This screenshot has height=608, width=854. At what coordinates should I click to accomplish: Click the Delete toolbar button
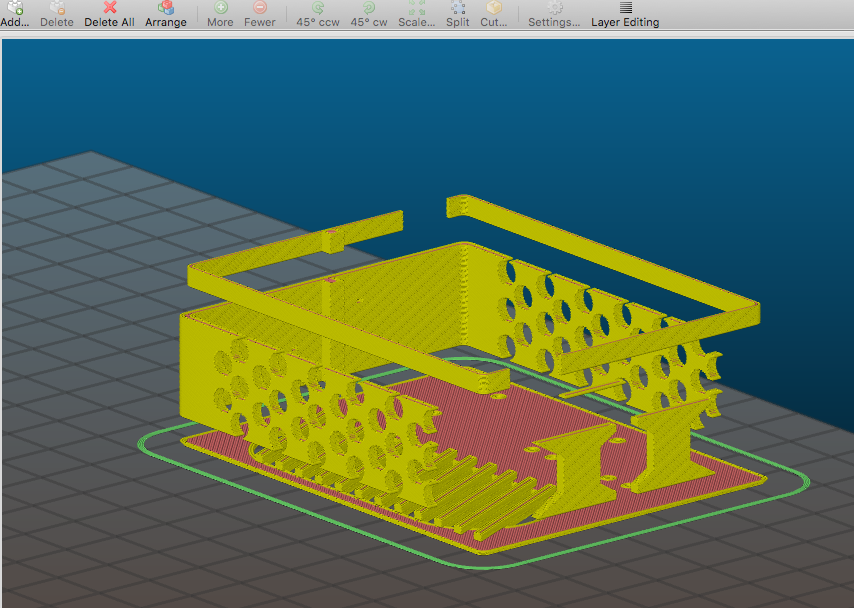pyautogui.click(x=57, y=14)
